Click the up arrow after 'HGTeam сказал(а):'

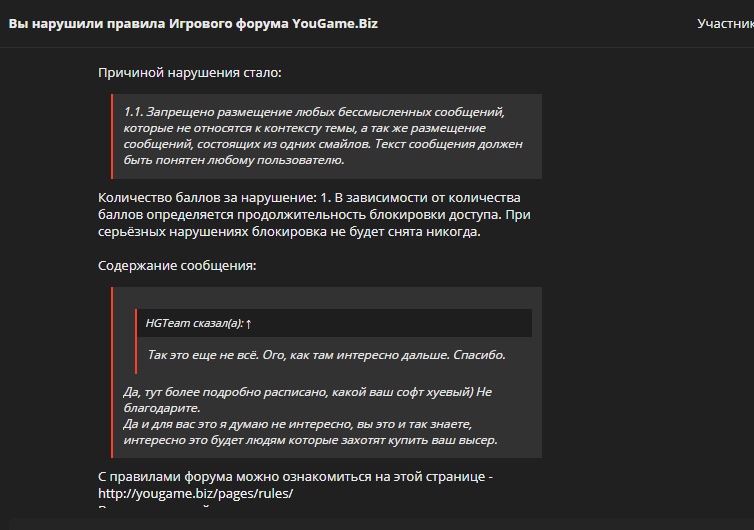[x=248, y=324]
